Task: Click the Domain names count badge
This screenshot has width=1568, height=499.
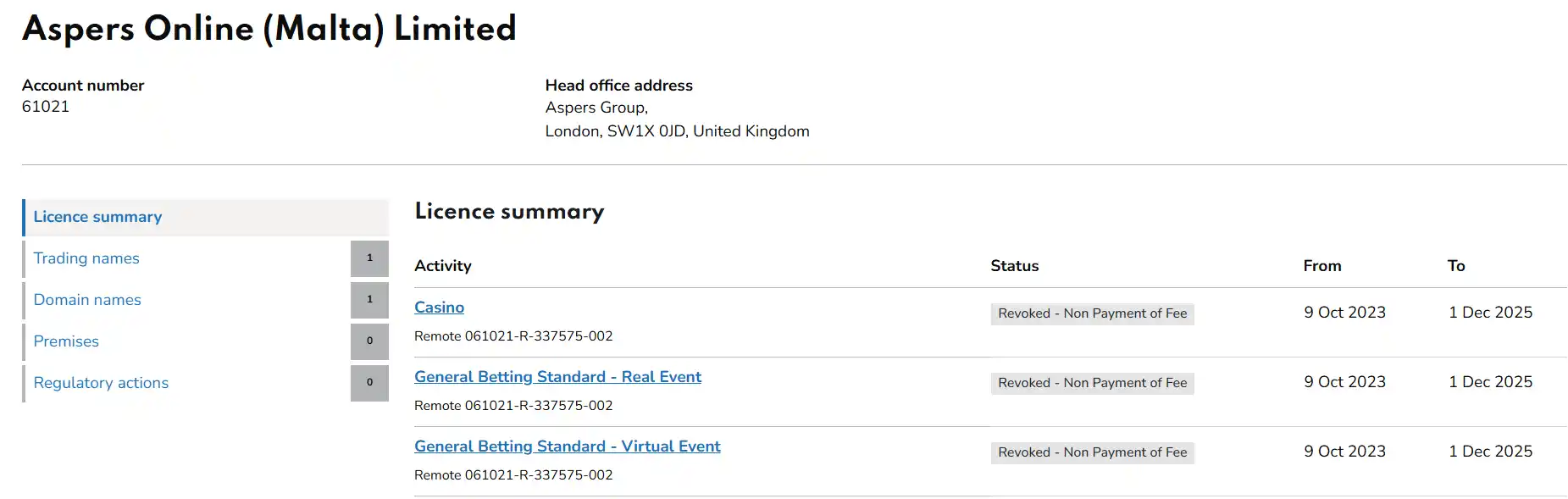Action: point(369,300)
